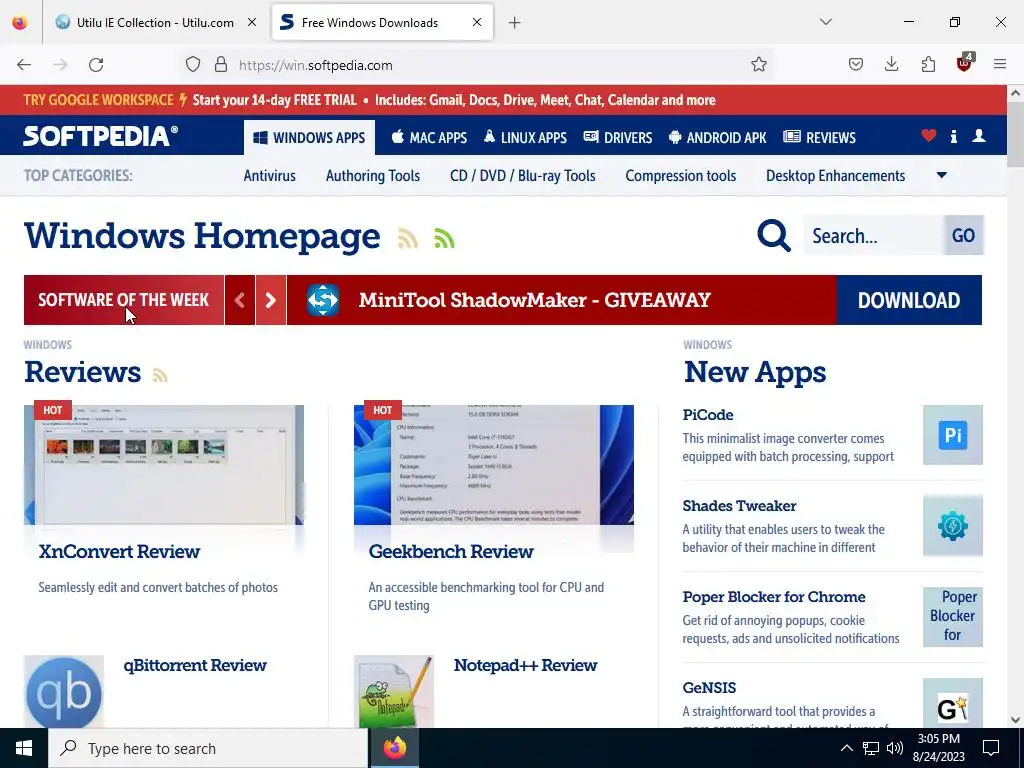Click the Notepad++ logo thumbnail

394,692
